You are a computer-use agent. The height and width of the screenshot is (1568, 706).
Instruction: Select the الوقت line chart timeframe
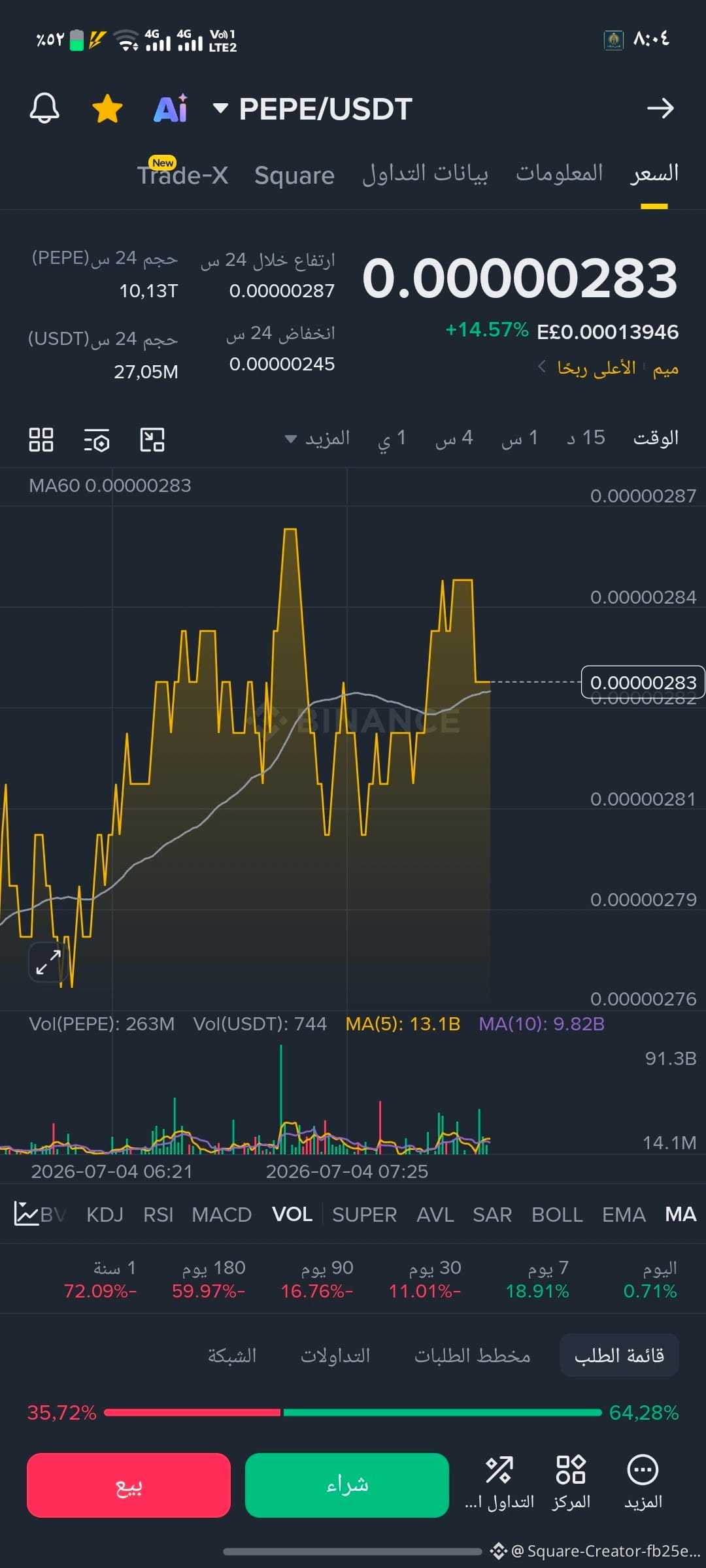click(x=656, y=438)
